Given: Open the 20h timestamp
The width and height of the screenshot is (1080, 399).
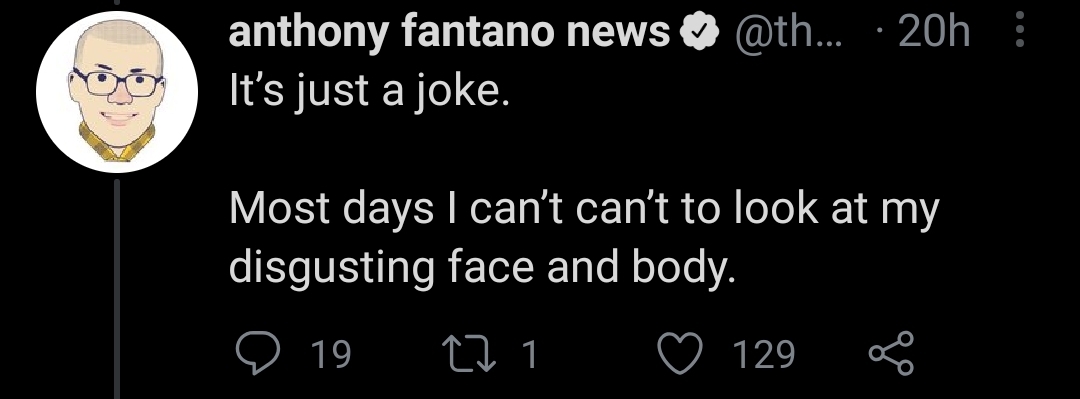Looking at the screenshot, I should click(933, 32).
